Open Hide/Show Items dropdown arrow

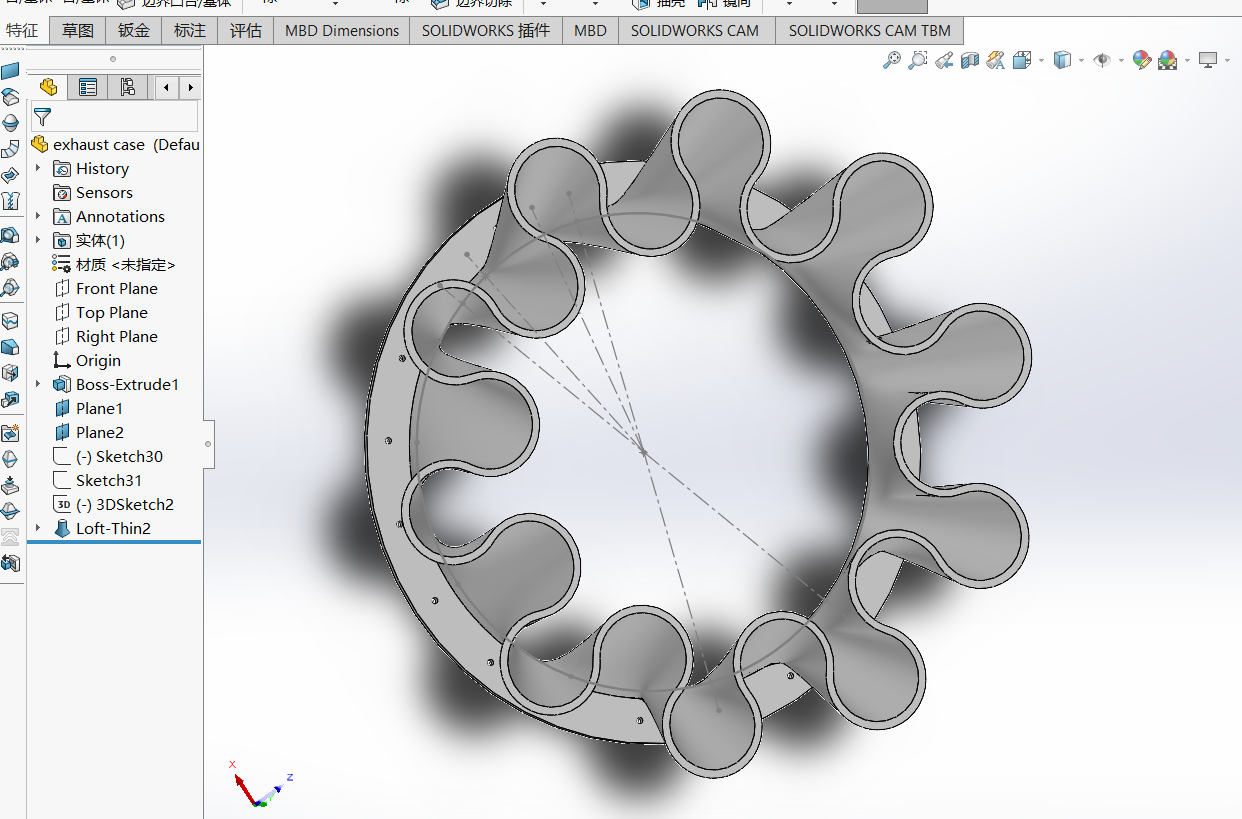(x=1121, y=60)
